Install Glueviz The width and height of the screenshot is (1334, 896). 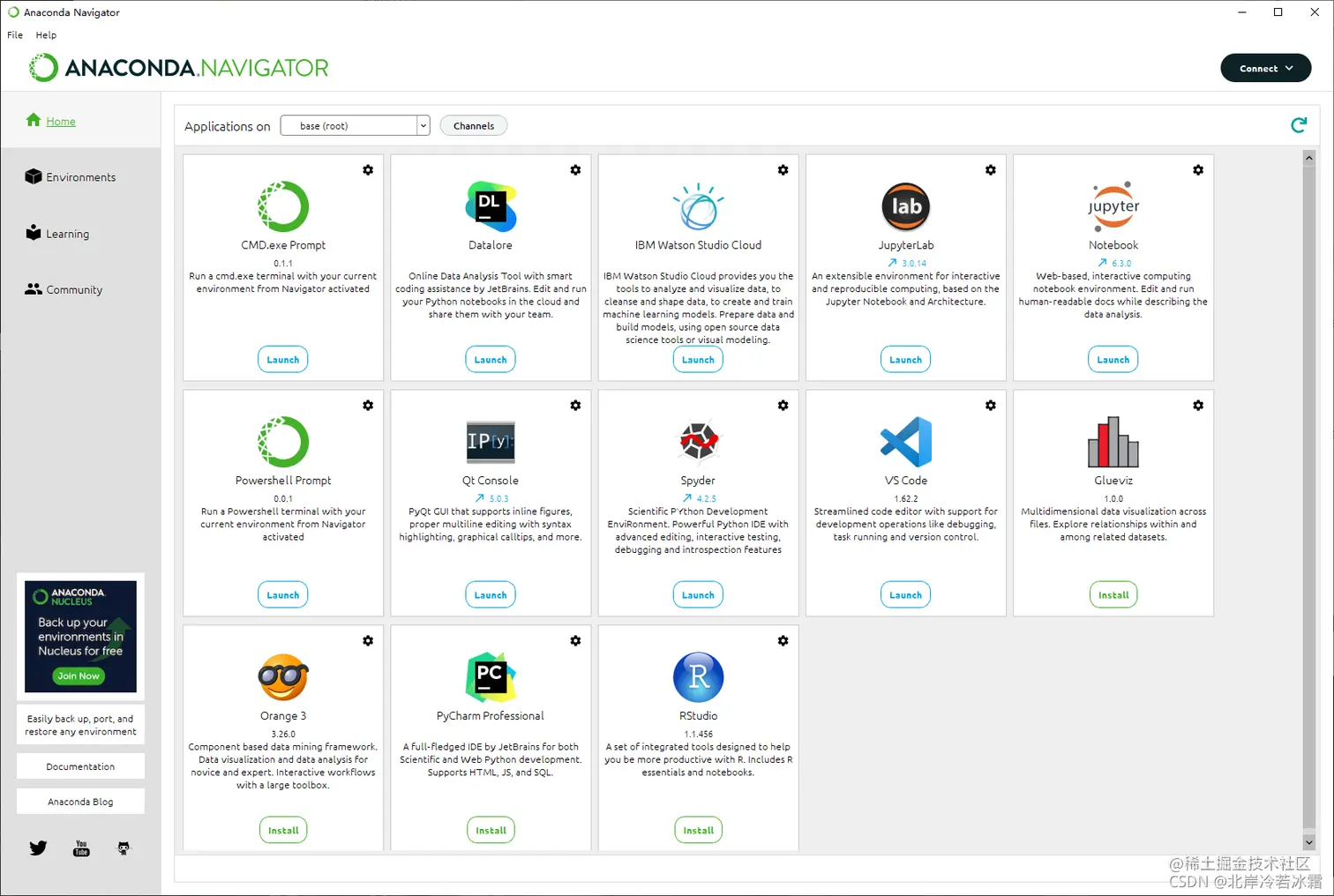(1113, 595)
